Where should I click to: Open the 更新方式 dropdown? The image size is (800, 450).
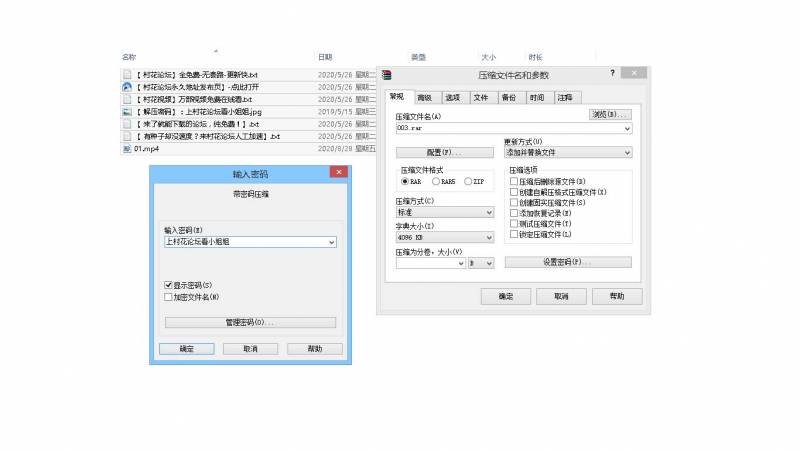coord(568,153)
